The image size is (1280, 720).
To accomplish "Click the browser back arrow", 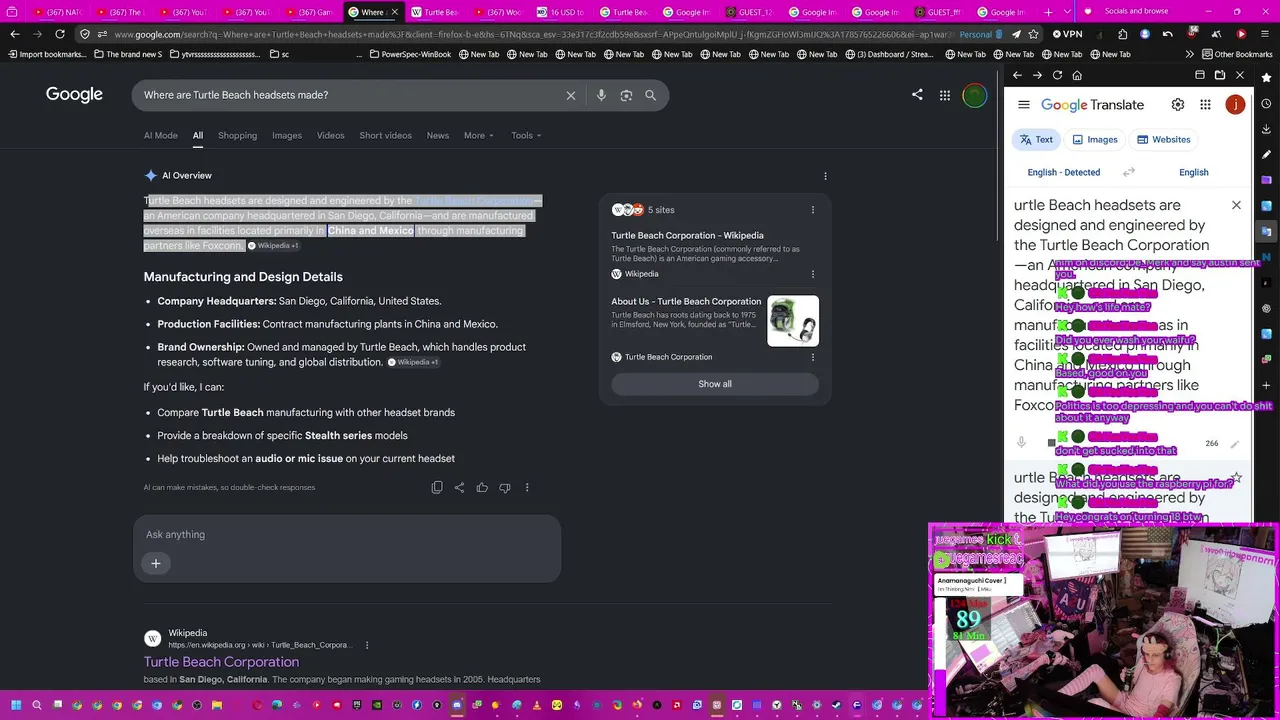I will tap(14, 34).
